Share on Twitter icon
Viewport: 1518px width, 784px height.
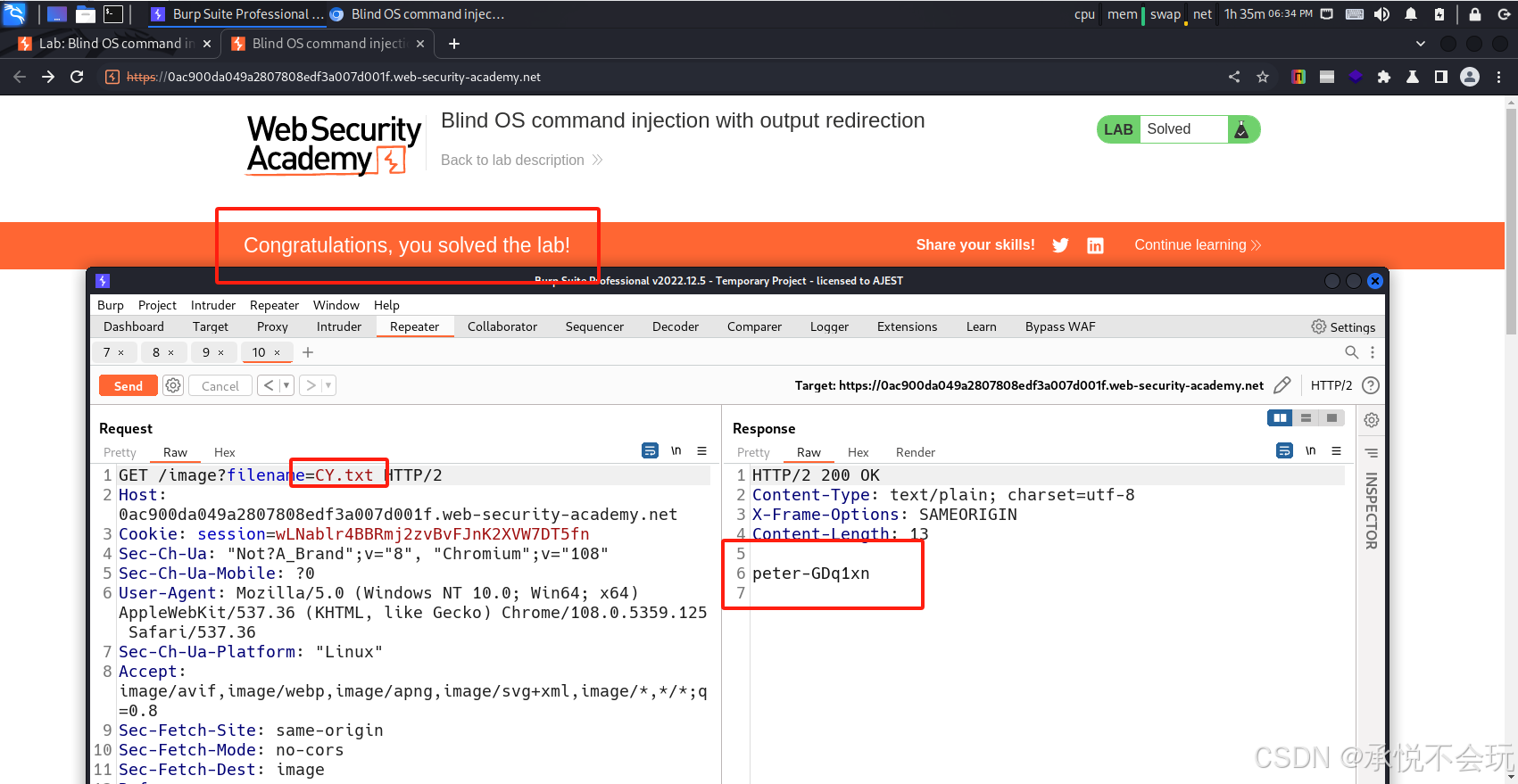click(1060, 245)
